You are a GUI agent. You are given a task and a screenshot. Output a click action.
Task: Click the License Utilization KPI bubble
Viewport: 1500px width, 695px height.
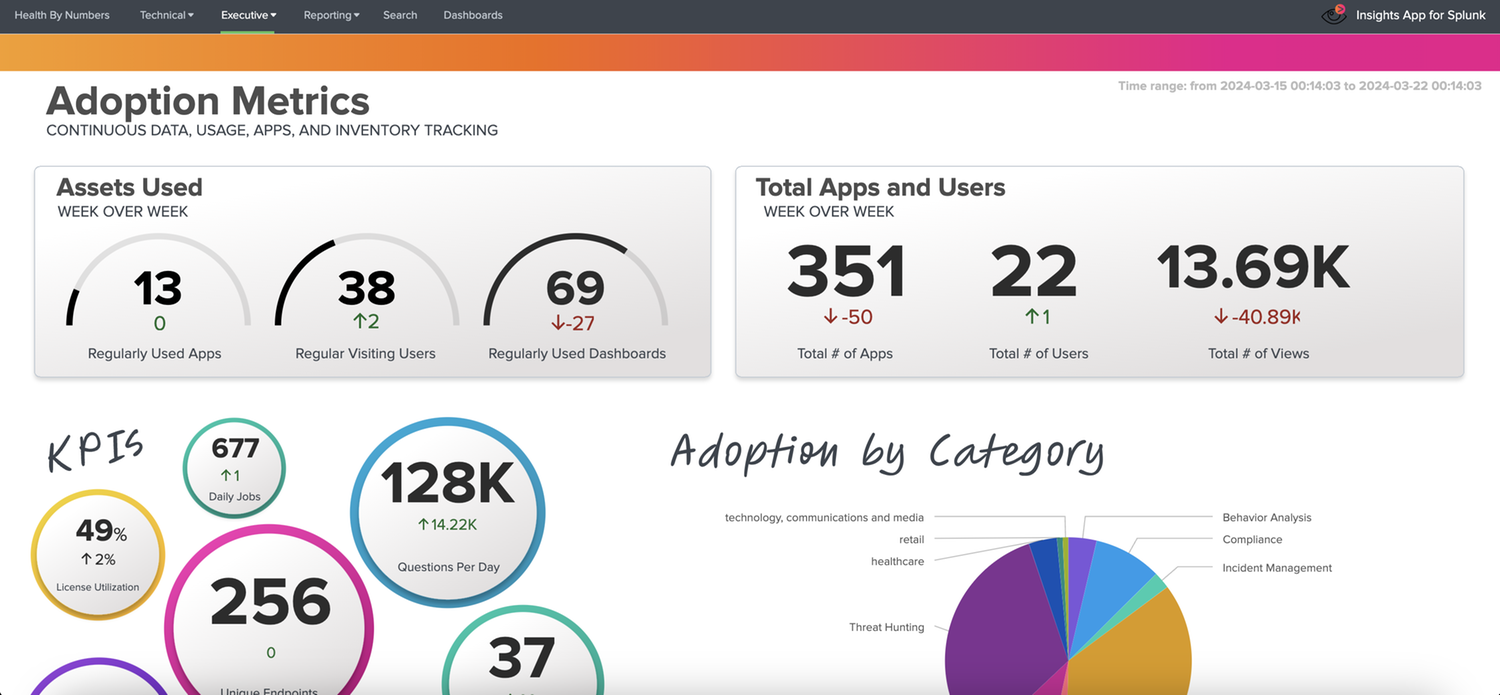[x=97, y=555]
